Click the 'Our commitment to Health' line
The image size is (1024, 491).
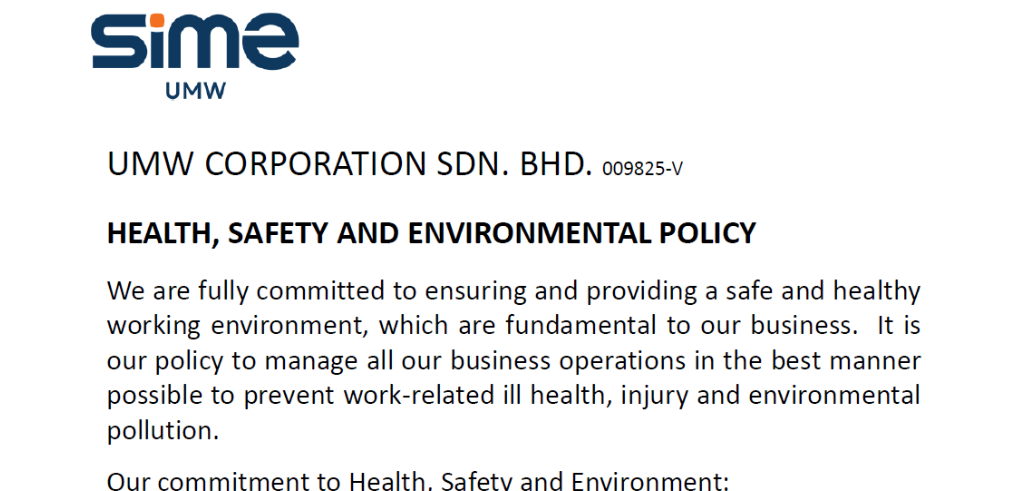tap(418, 481)
